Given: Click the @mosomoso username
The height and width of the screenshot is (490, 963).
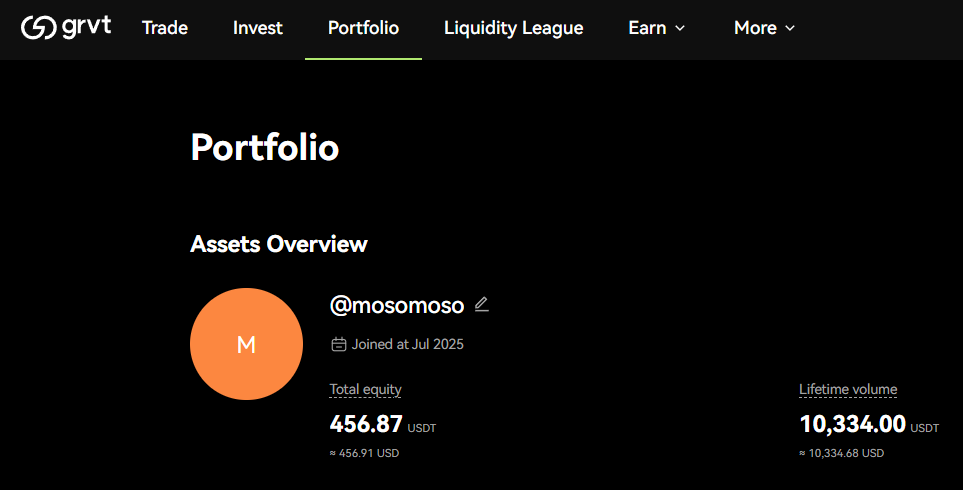Looking at the screenshot, I should point(397,305).
